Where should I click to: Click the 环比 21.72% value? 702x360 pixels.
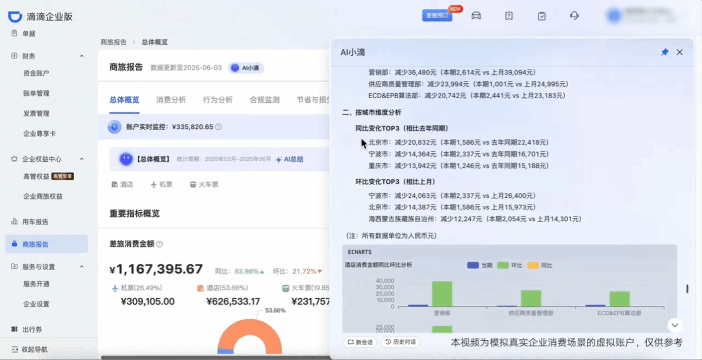307,271
